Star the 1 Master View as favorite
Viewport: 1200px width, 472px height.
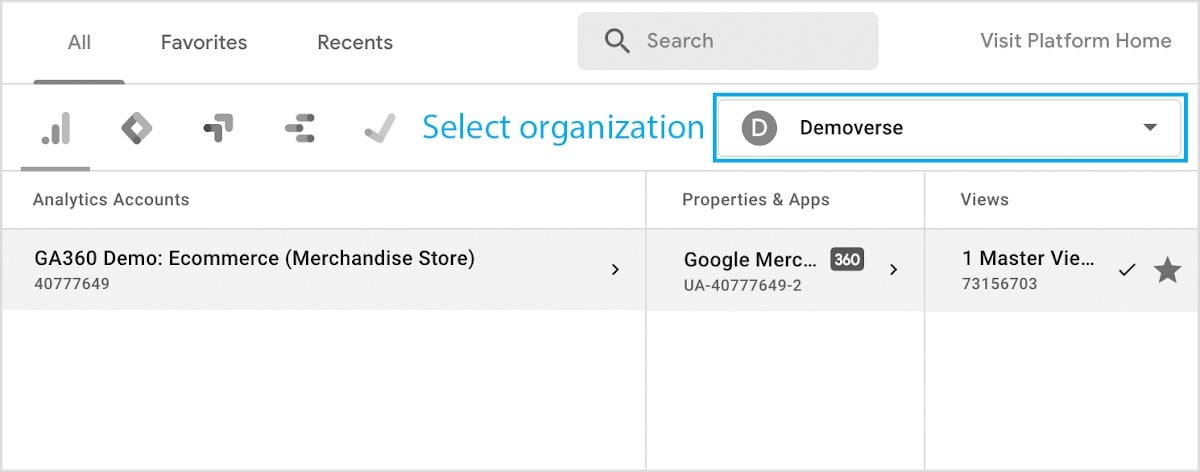pos(1167,270)
